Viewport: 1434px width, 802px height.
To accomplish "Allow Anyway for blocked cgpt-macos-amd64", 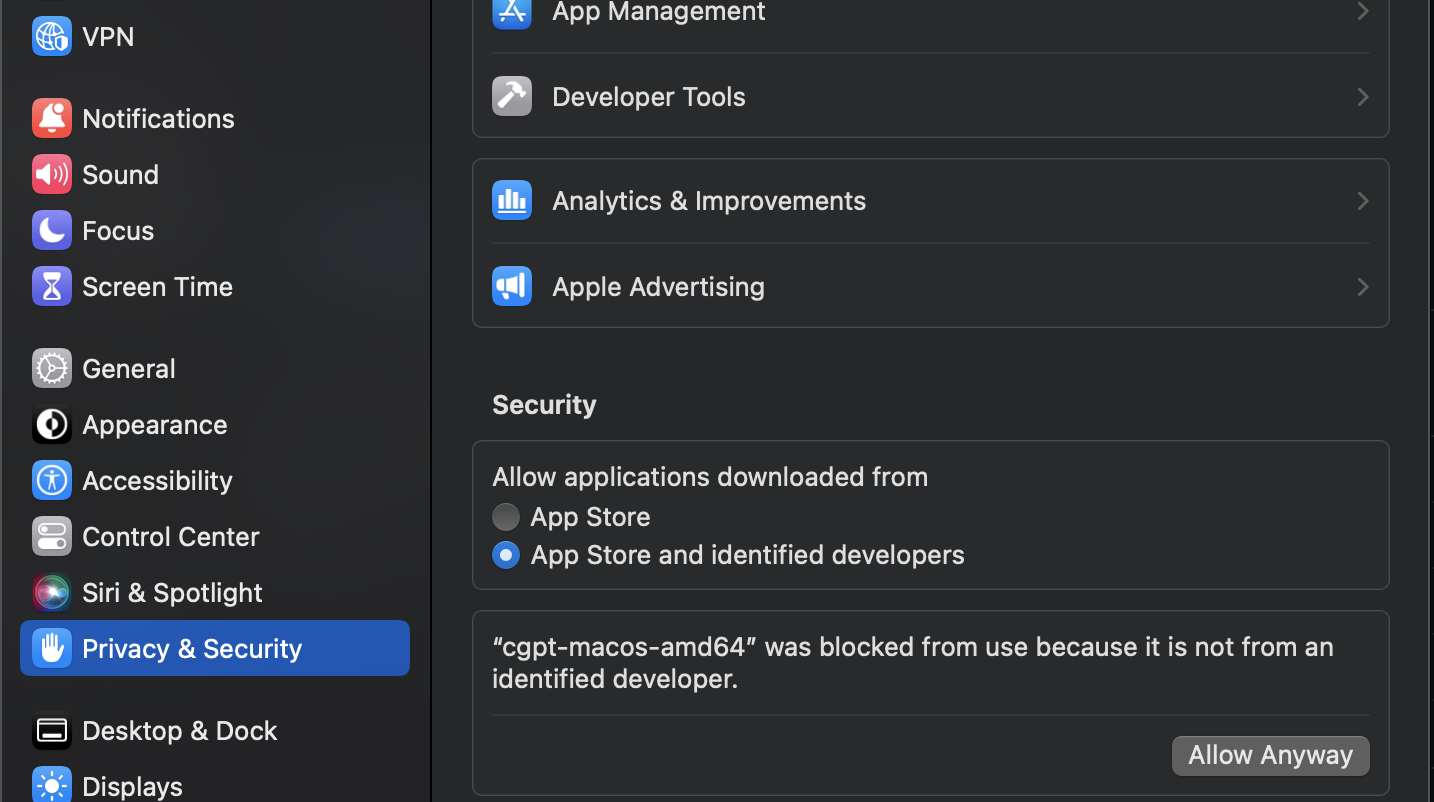I will point(1271,755).
